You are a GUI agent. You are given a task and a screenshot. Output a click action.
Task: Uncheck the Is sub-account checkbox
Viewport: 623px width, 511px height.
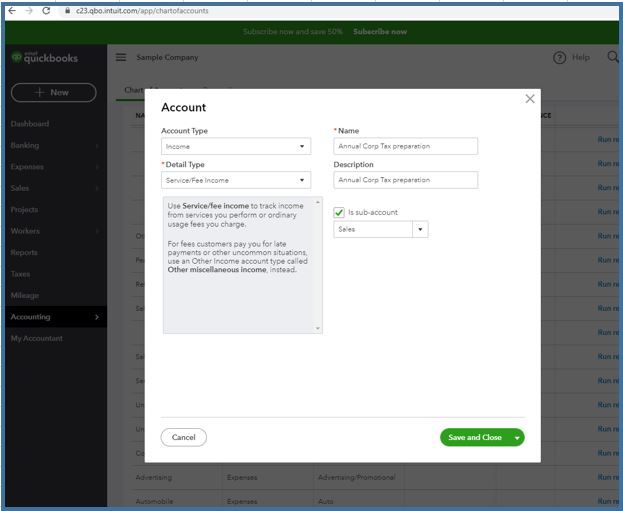pos(339,213)
